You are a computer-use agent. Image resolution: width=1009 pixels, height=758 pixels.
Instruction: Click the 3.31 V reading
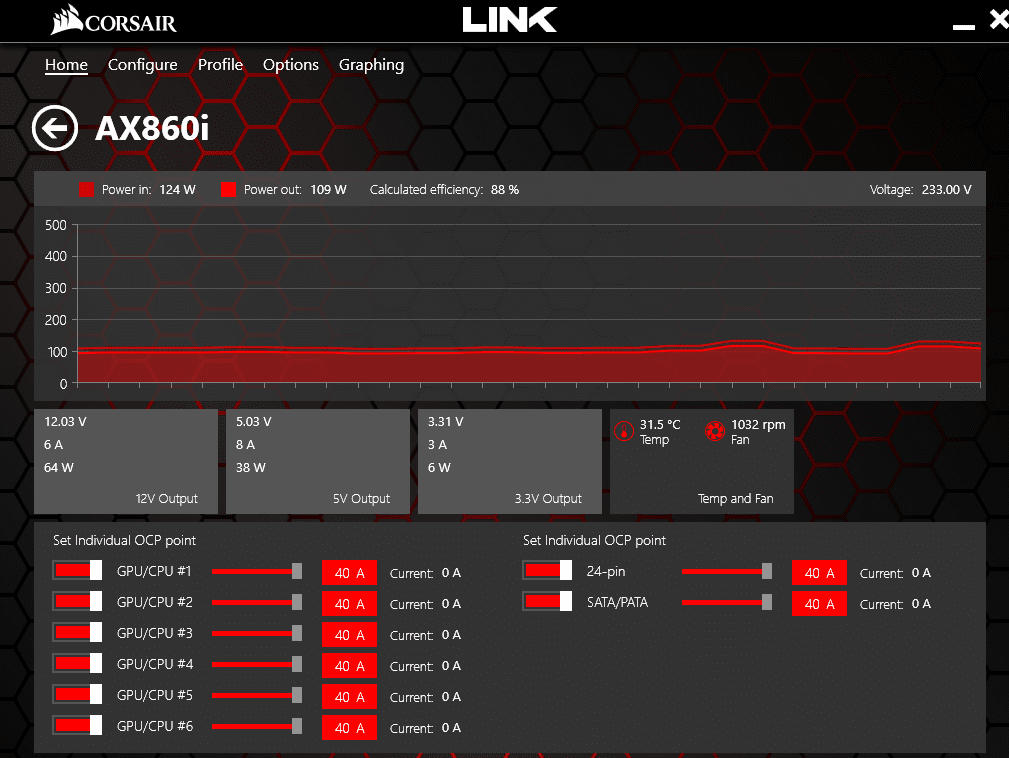[445, 421]
